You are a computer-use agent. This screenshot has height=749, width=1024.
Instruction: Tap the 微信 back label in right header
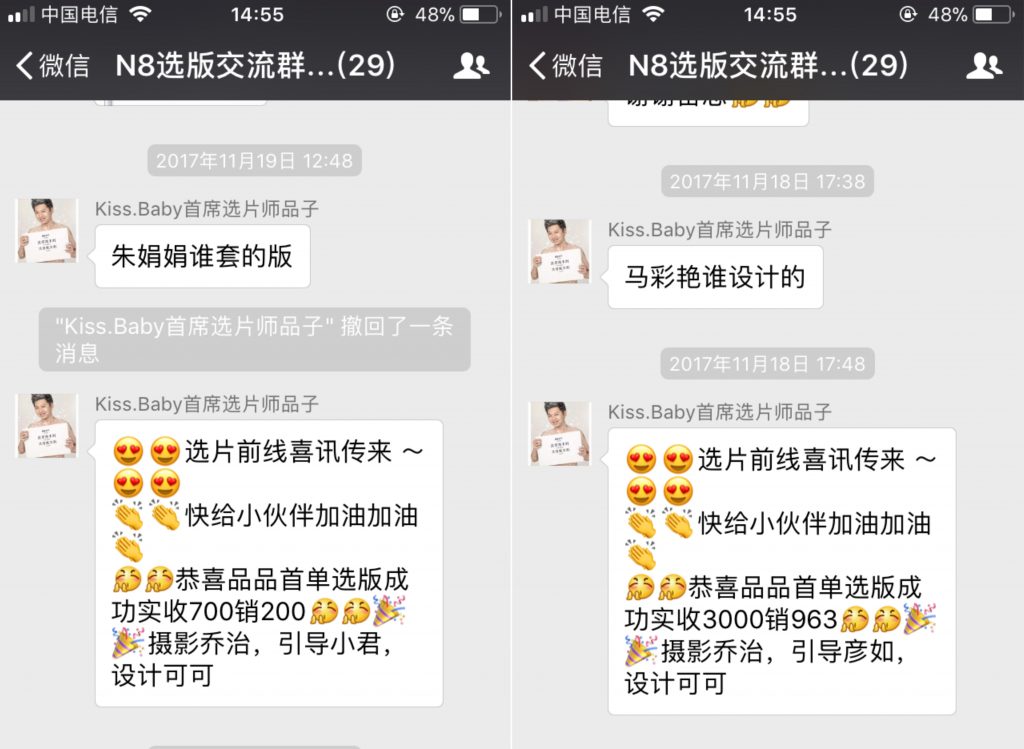[x=577, y=66]
